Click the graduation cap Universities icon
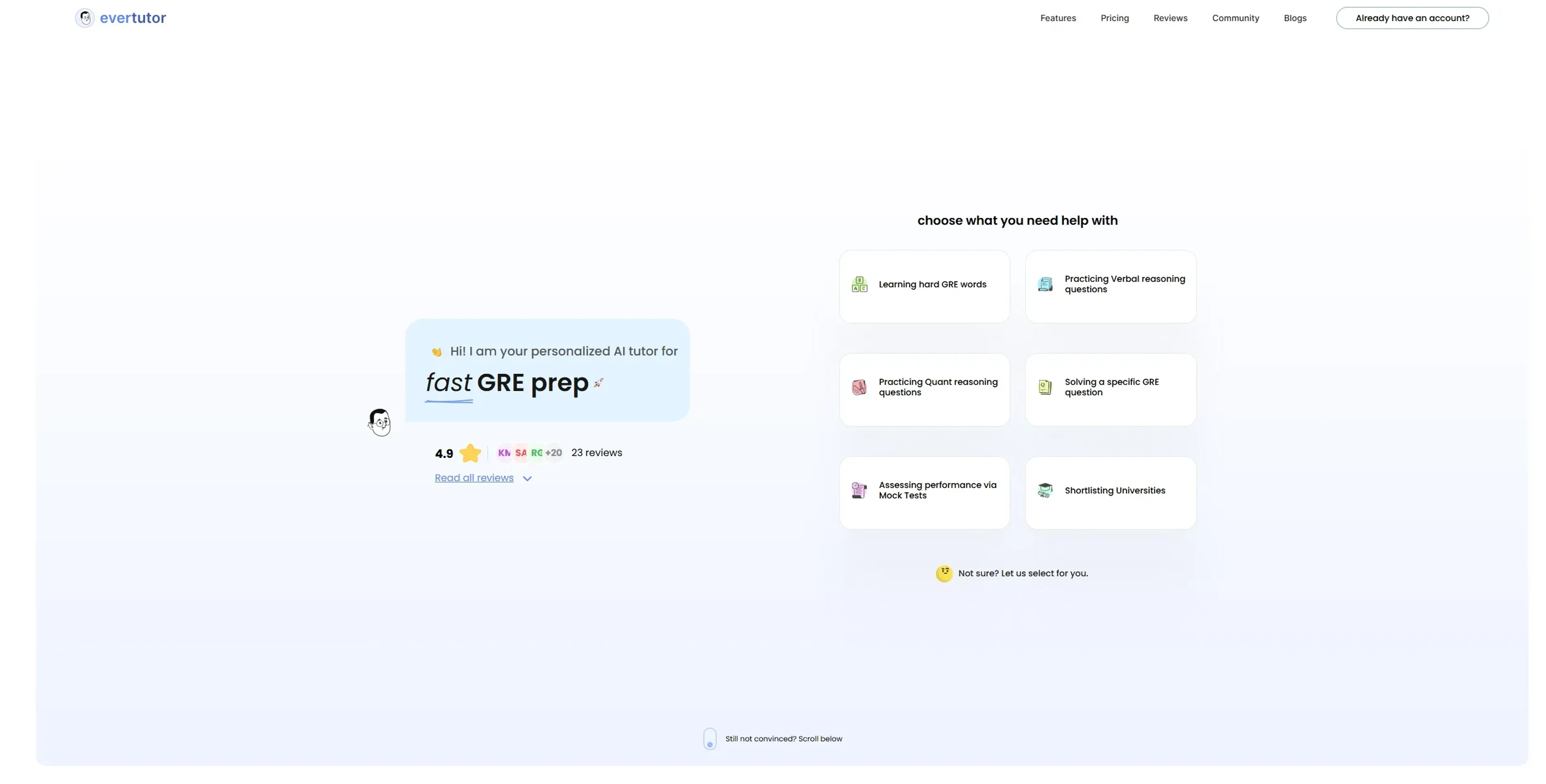This screenshot has width=1546, height=784. pos(1045,491)
